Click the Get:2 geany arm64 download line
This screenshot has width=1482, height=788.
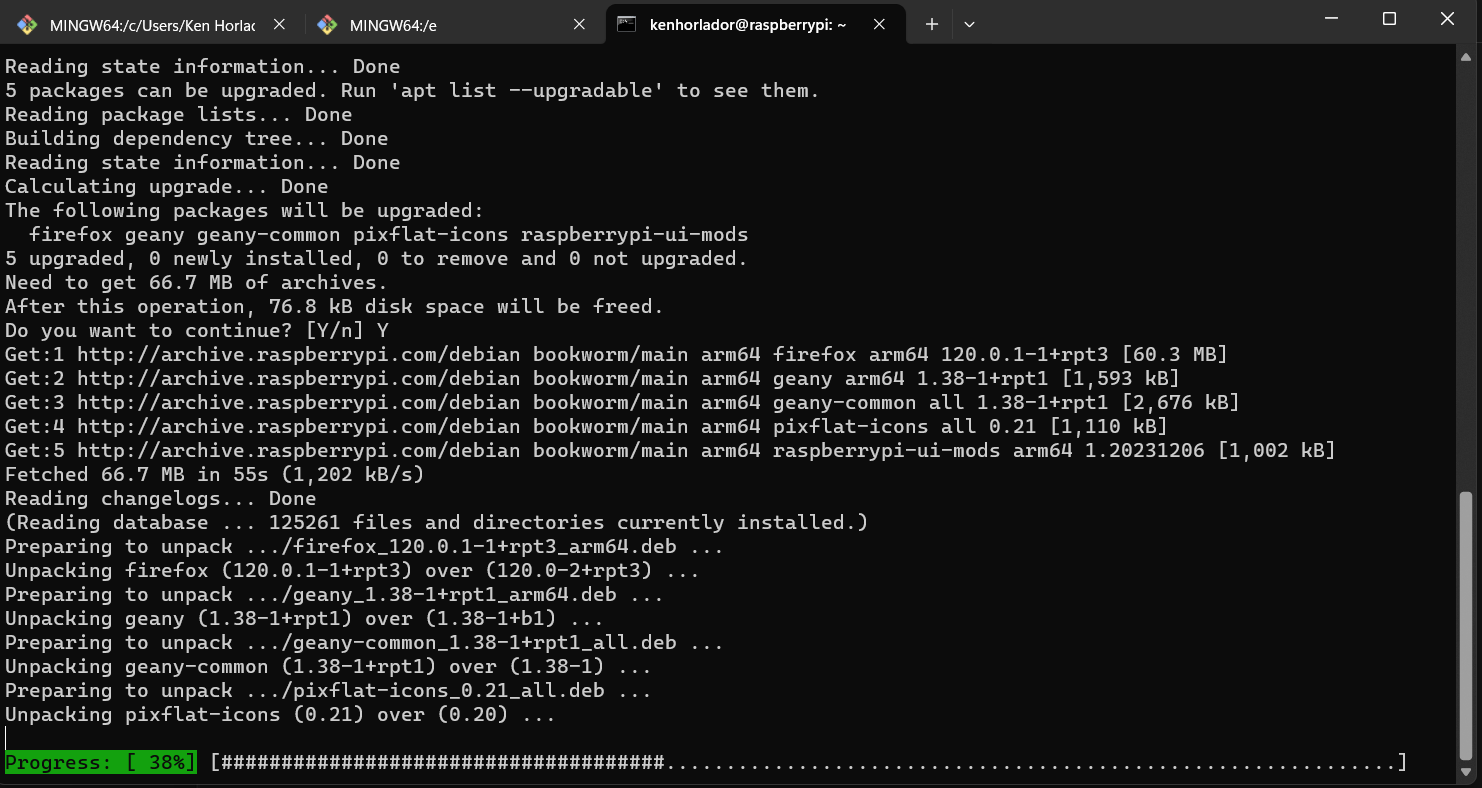tap(592, 379)
